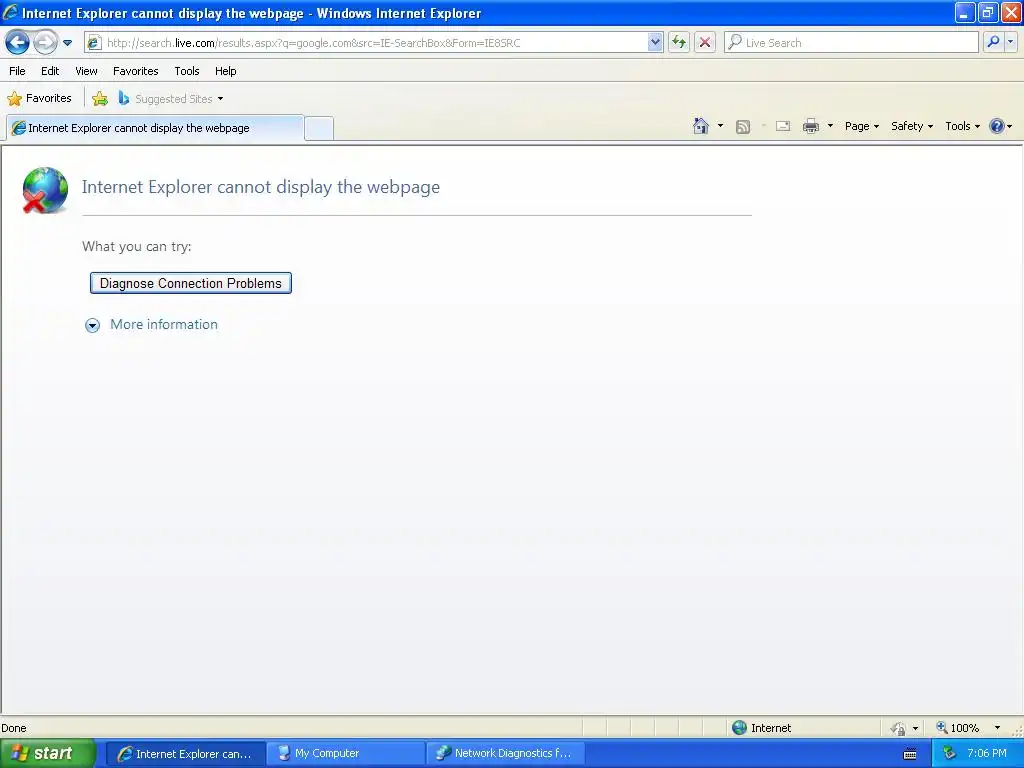1024x768 pixels.
Task: Click the Print icon
Action: pos(810,126)
